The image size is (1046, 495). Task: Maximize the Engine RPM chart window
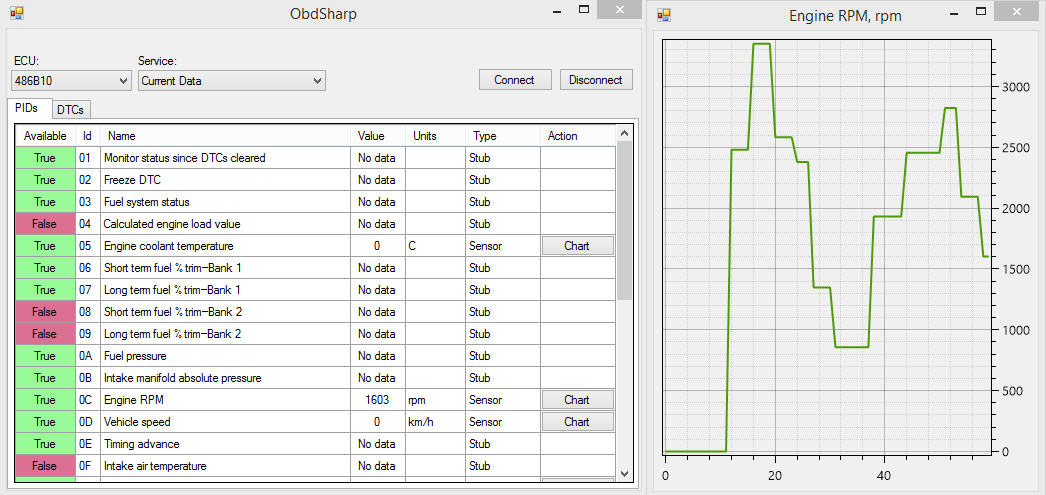pyautogui.click(x=980, y=11)
